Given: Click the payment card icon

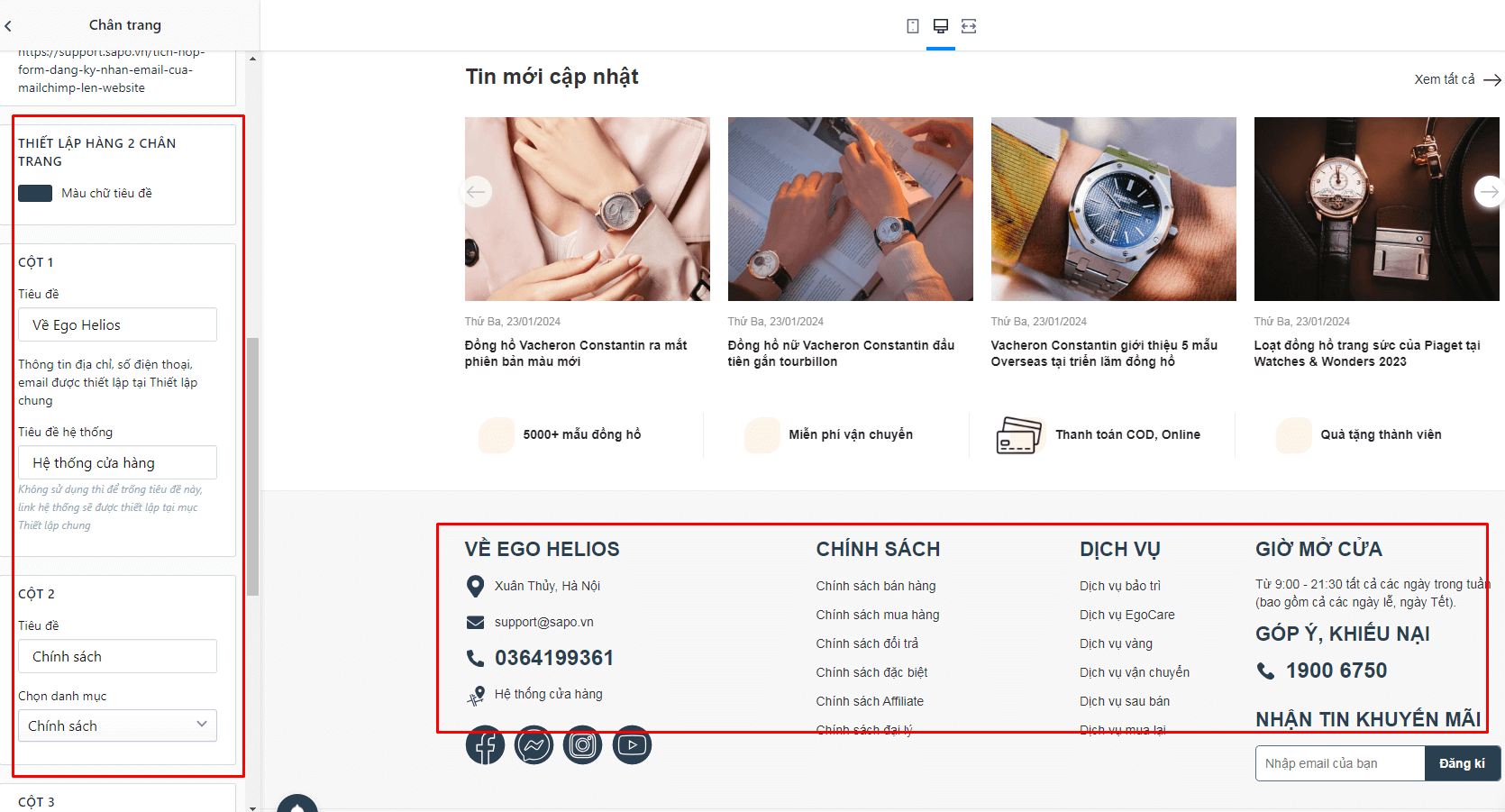Looking at the screenshot, I should coord(1018,435).
